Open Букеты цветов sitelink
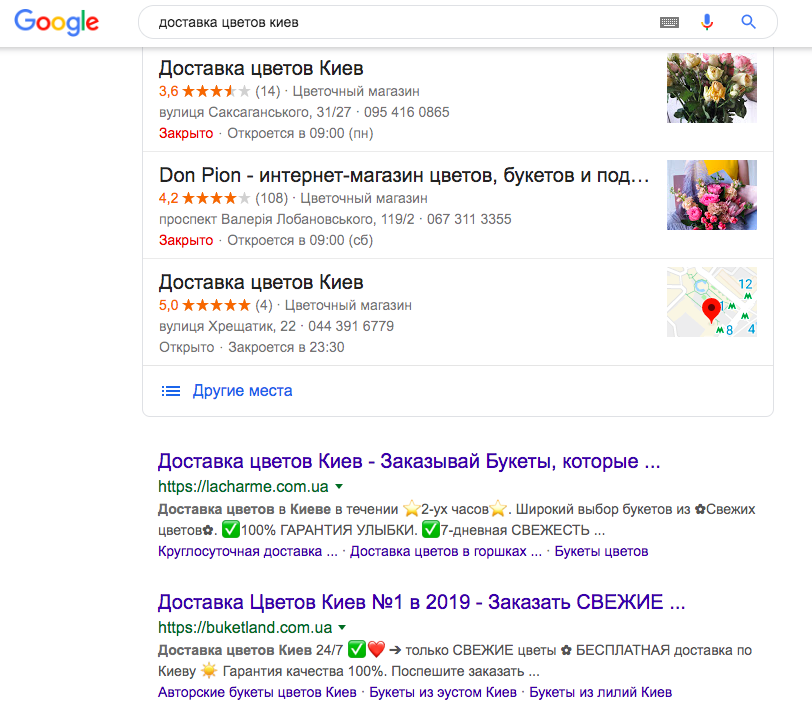This screenshot has height=721, width=812. pyautogui.click(x=601, y=551)
